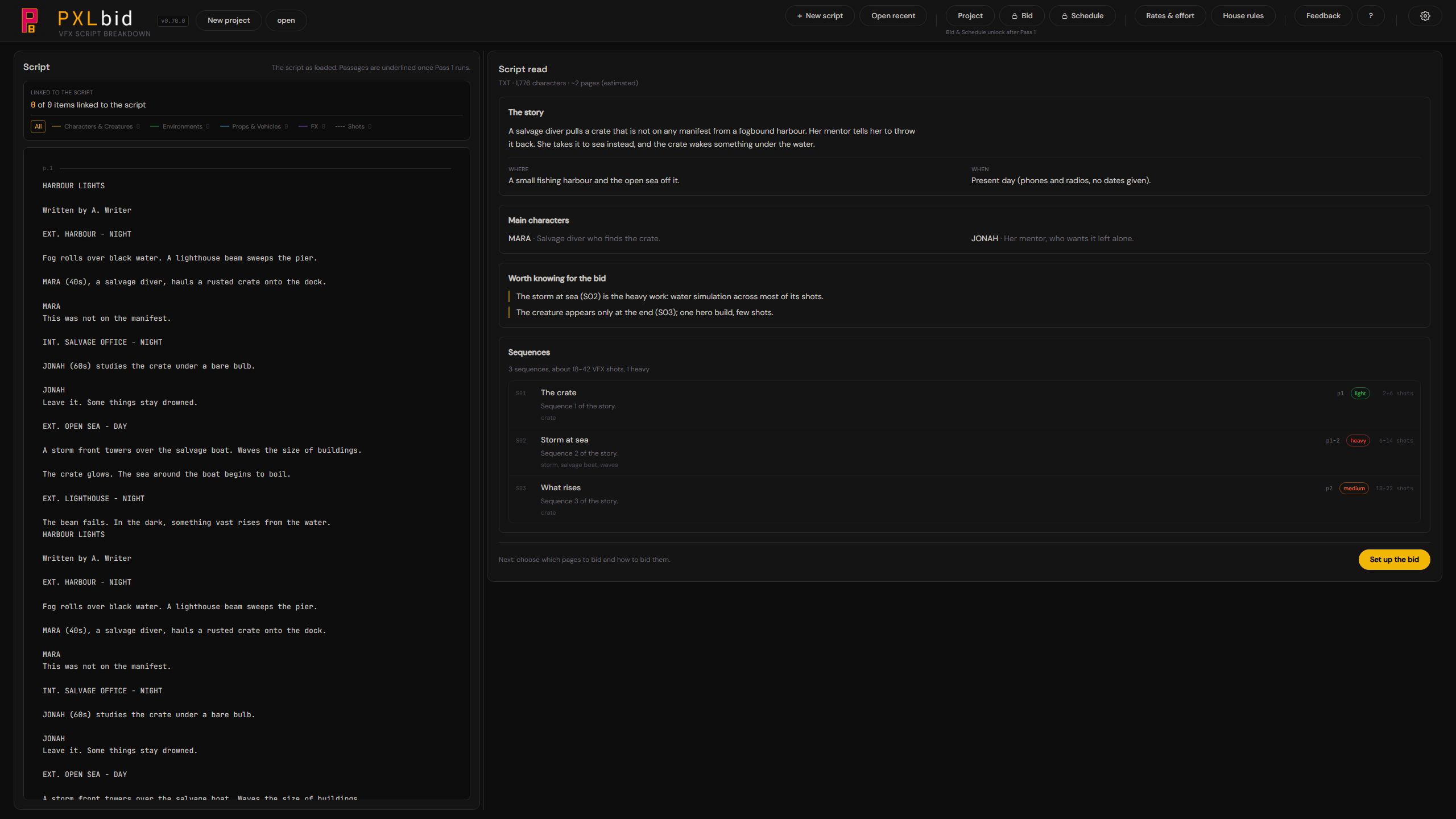This screenshot has width=1456, height=819.
Task: Filter by Environments category
Action: [x=180, y=127]
